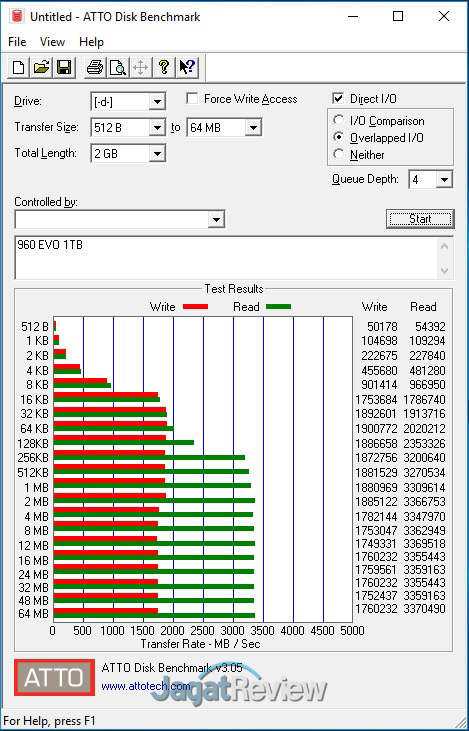Click the ATTO logo image
The image size is (469, 731).
[55, 677]
